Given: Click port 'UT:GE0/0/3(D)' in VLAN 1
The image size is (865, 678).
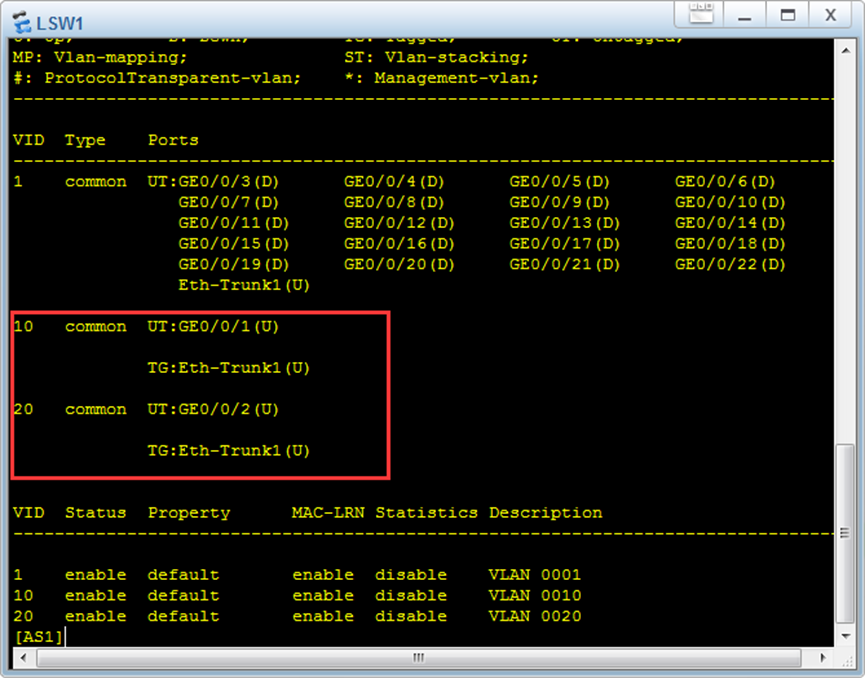Looking at the screenshot, I should 213,181.
